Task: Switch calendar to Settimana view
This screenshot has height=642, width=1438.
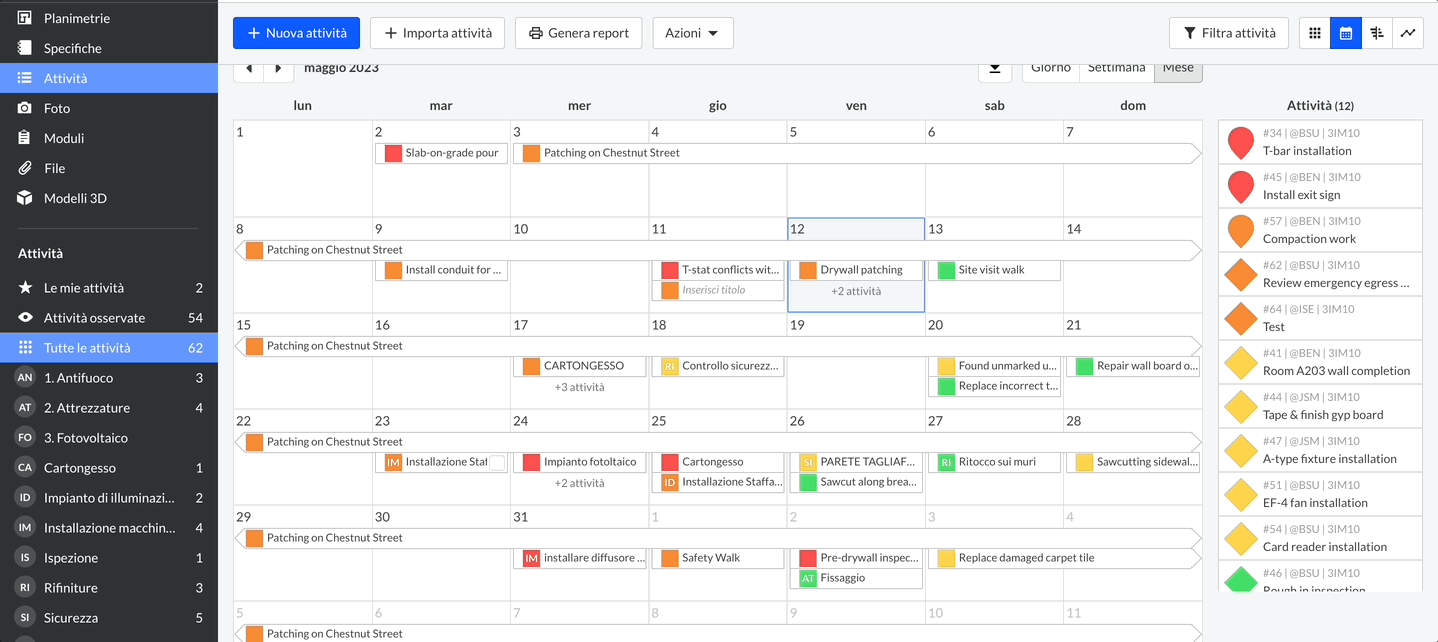Action: click(1116, 68)
